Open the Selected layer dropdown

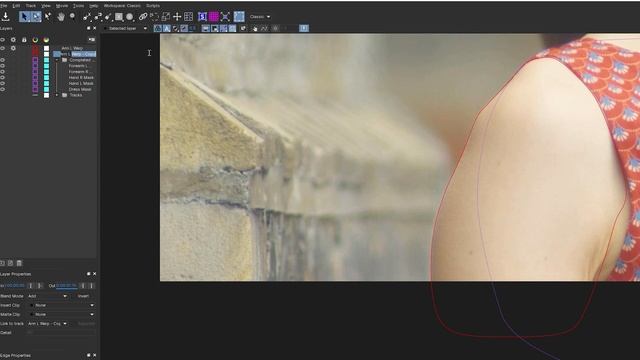[x=125, y=29]
